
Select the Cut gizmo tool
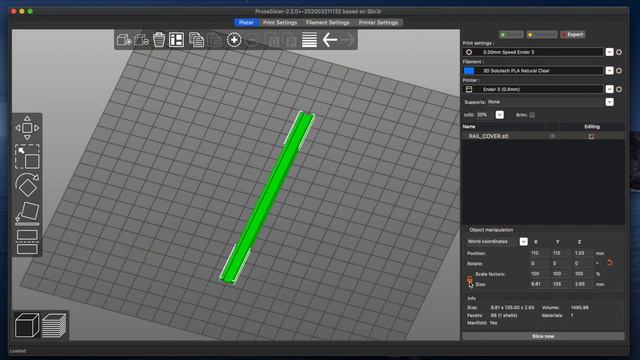tap(27, 242)
